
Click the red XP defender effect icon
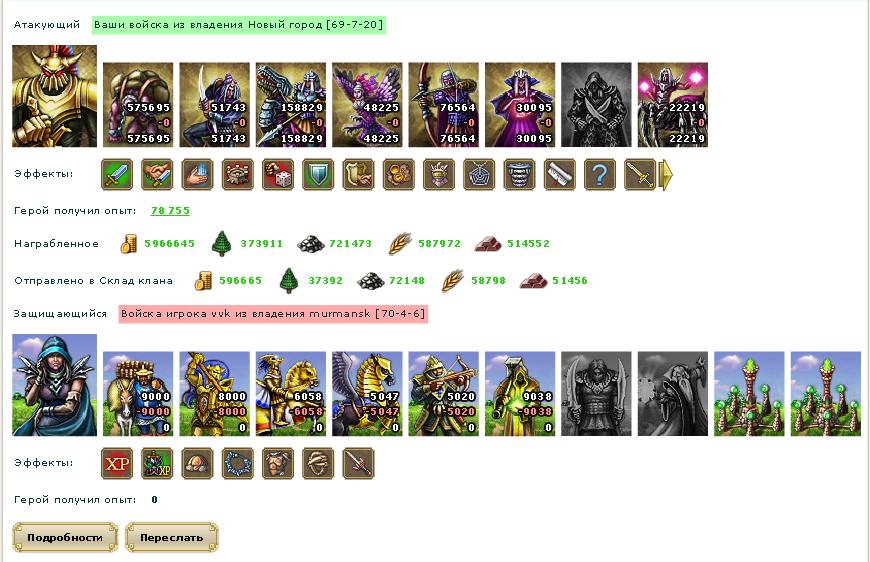[x=117, y=463]
